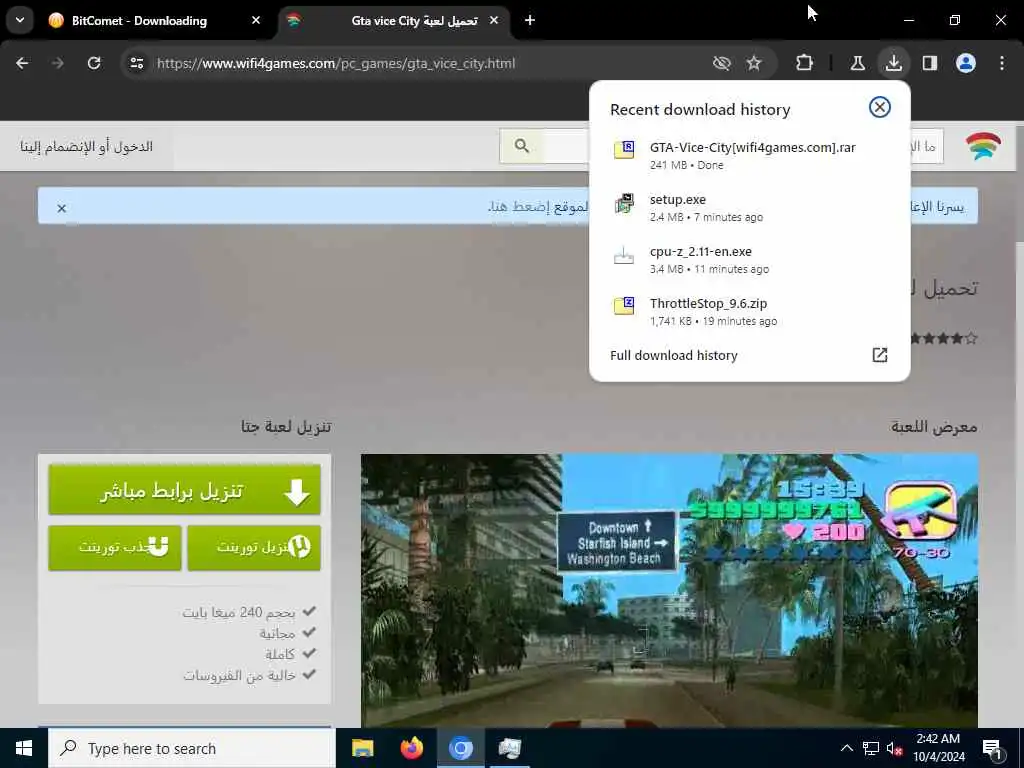Viewport: 1024px width, 768px height.
Task: Close the Recent download history popup
Action: pyautogui.click(x=880, y=107)
